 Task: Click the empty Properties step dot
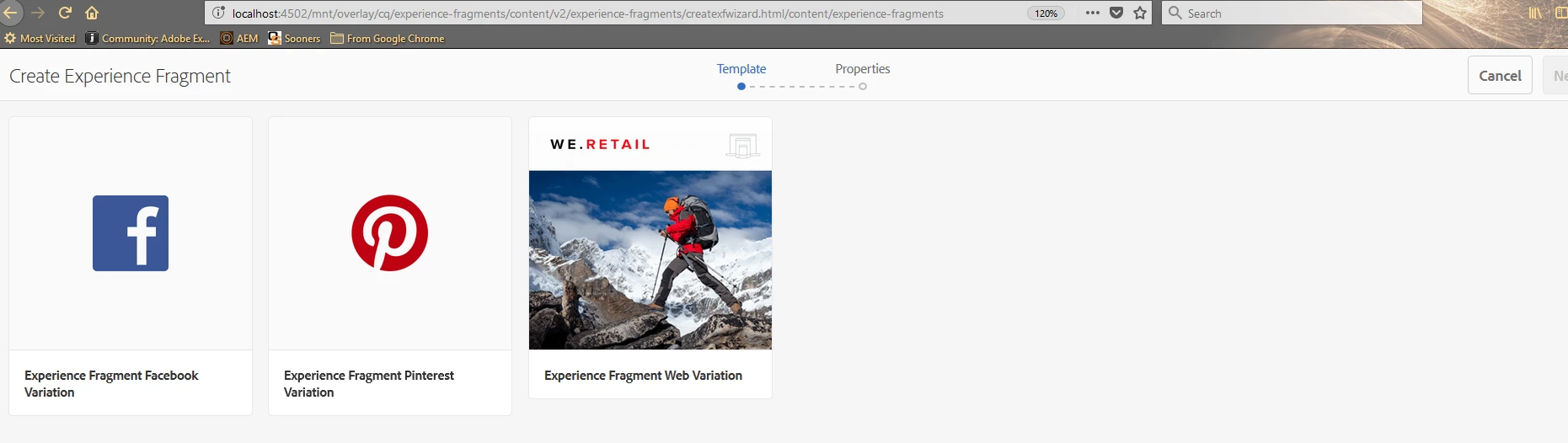point(863,87)
